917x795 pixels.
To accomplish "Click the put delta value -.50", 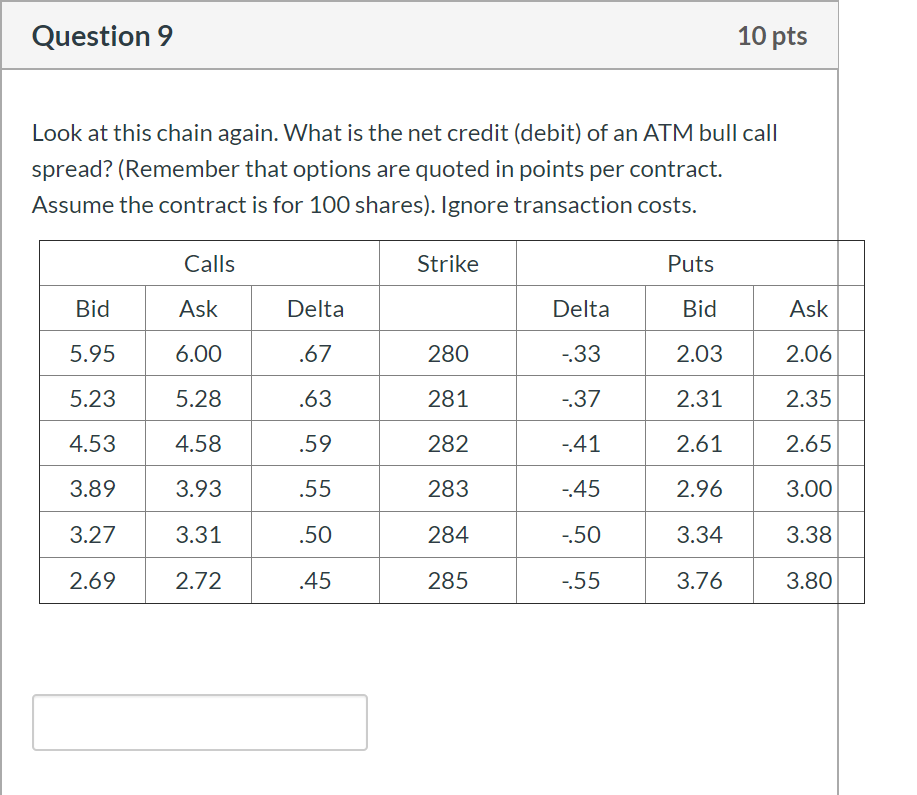I will [580, 534].
